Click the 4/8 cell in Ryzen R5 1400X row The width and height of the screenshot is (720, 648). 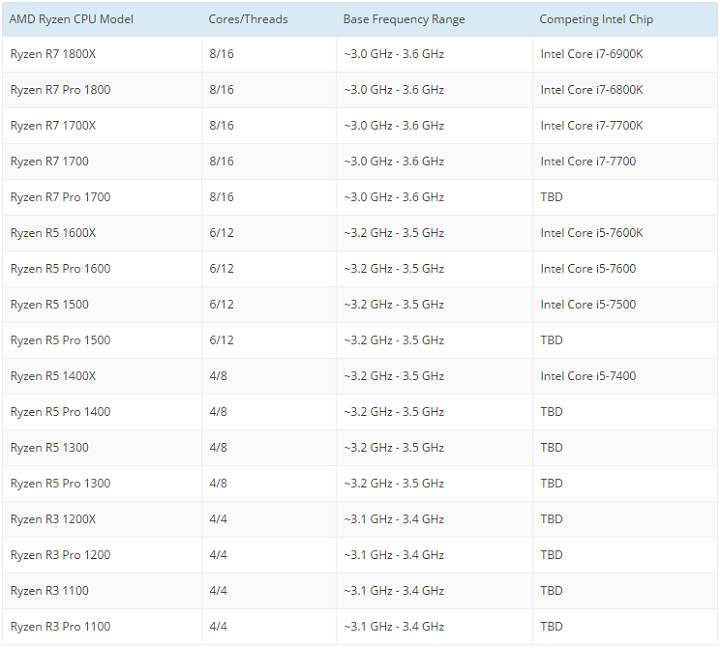click(269, 377)
